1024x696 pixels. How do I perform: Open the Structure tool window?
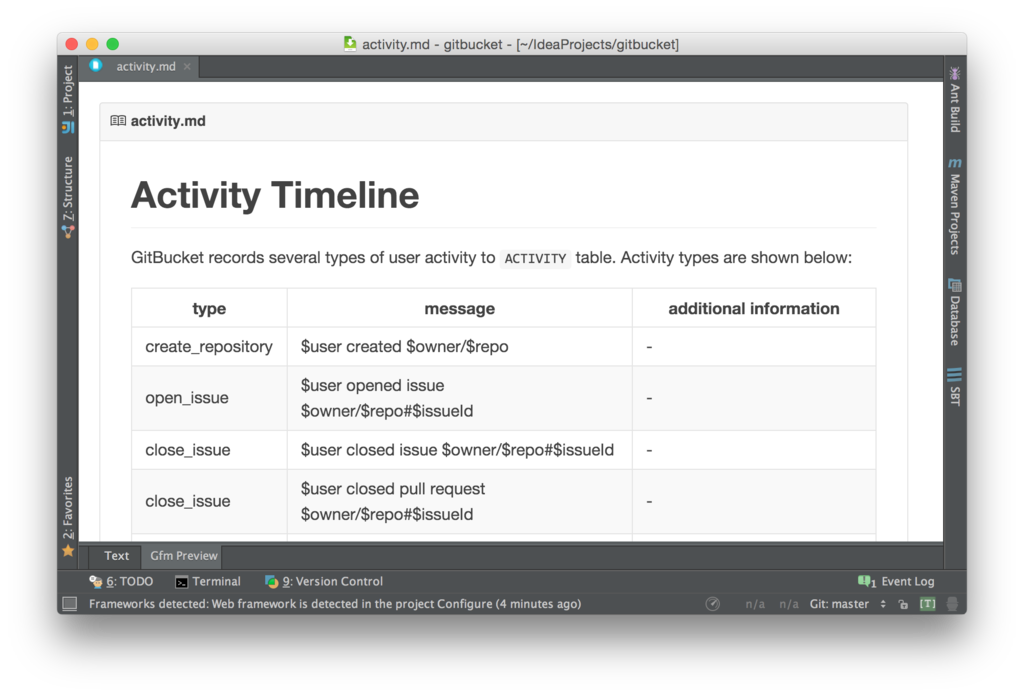[x=68, y=196]
